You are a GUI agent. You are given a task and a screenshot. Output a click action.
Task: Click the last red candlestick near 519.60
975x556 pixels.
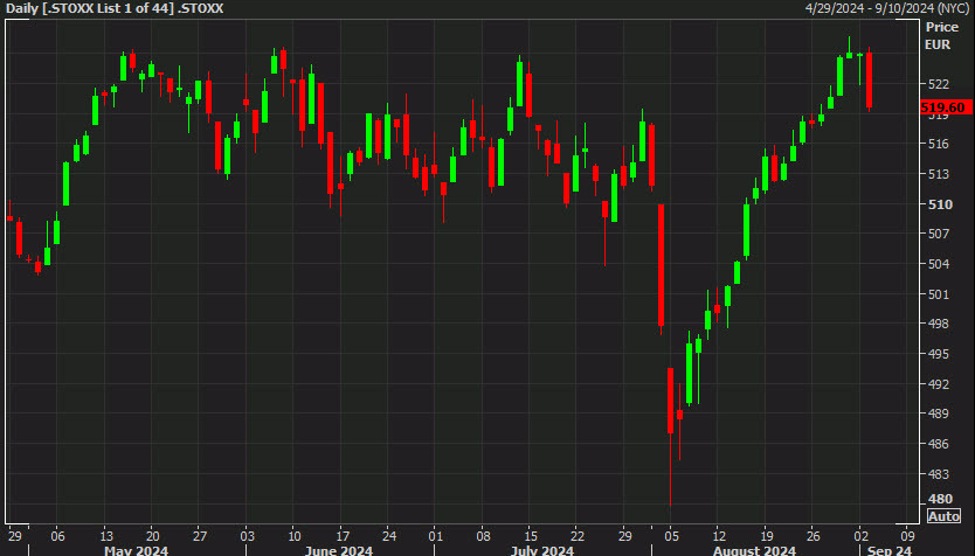tap(869, 80)
